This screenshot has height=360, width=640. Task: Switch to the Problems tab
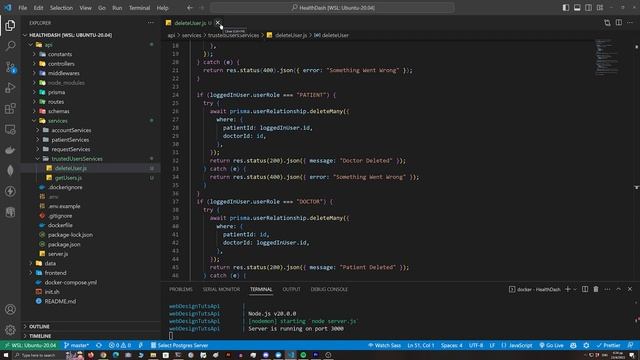pyautogui.click(x=181, y=289)
